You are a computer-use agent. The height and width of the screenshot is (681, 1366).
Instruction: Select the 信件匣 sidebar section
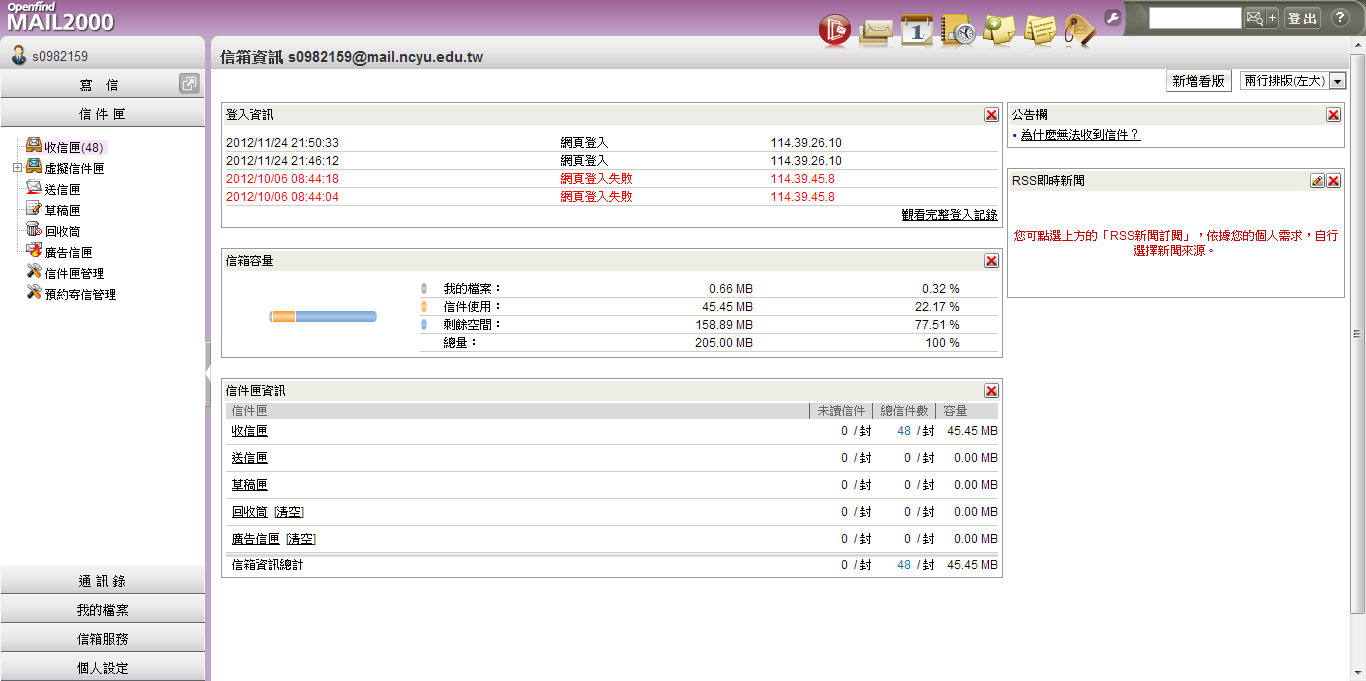pyautogui.click(x=102, y=114)
